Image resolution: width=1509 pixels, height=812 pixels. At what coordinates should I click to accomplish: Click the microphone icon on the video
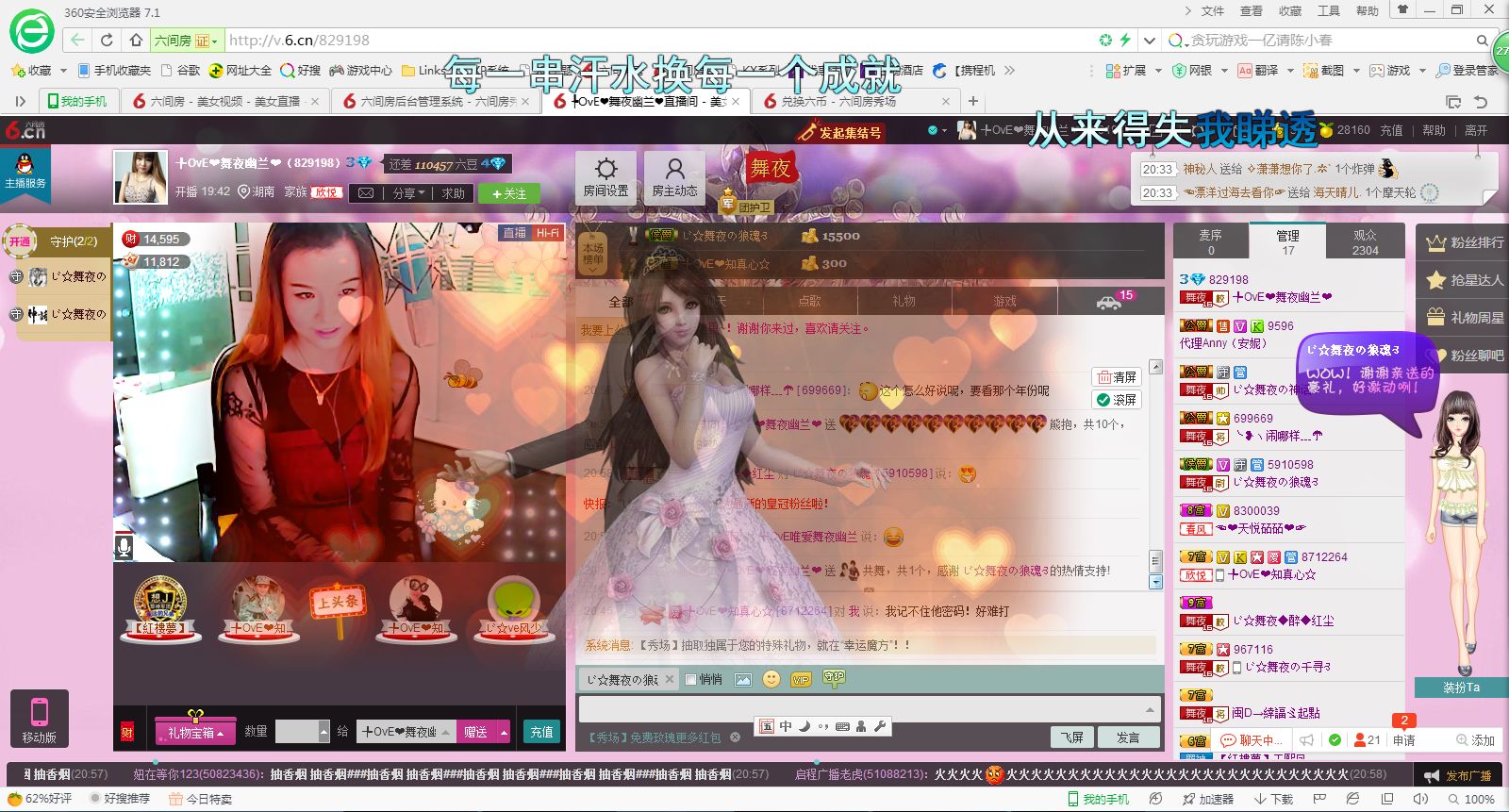[124, 546]
